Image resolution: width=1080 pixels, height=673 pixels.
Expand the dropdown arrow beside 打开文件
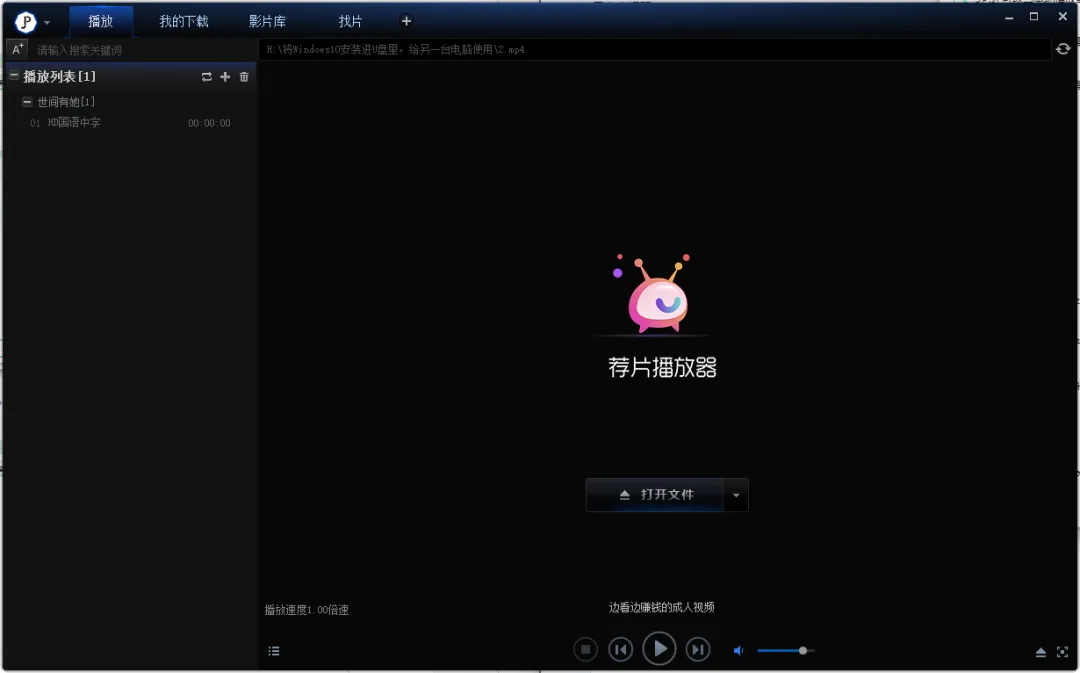[736, 495]
